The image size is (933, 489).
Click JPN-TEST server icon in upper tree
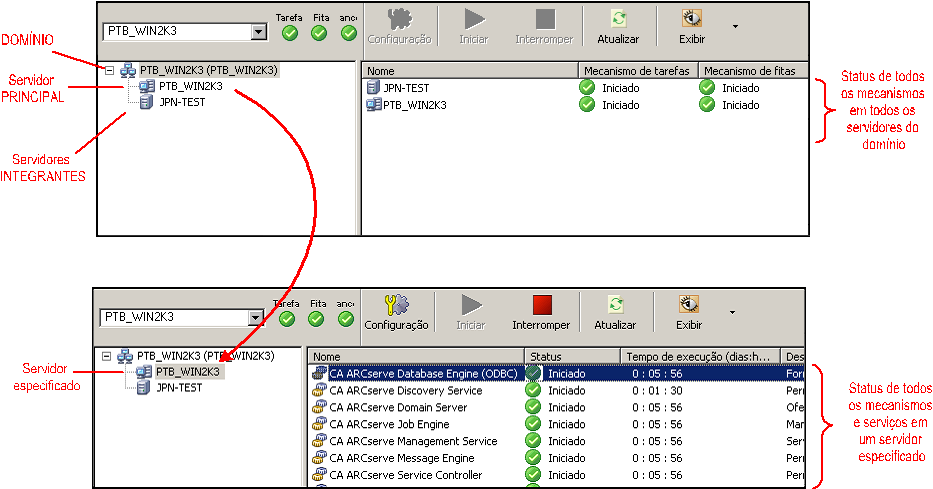[x=146, y=102]
